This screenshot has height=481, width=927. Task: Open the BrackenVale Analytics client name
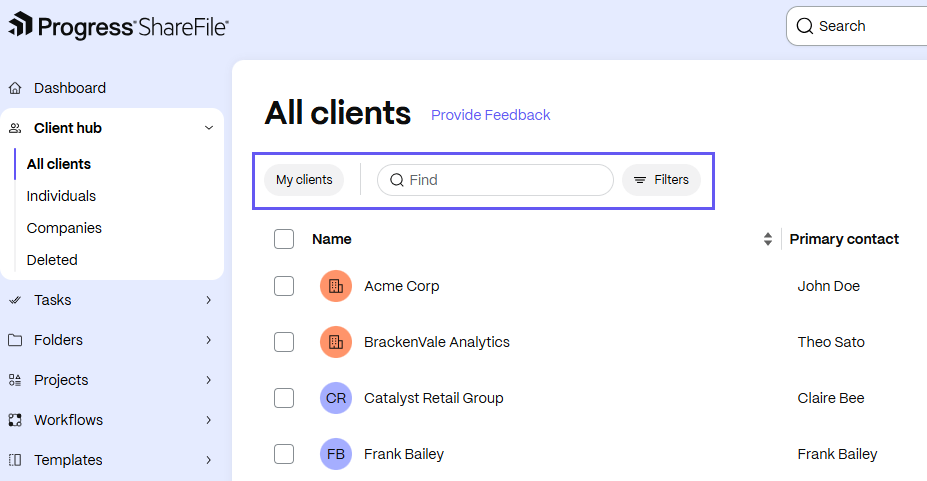point(437,342)
